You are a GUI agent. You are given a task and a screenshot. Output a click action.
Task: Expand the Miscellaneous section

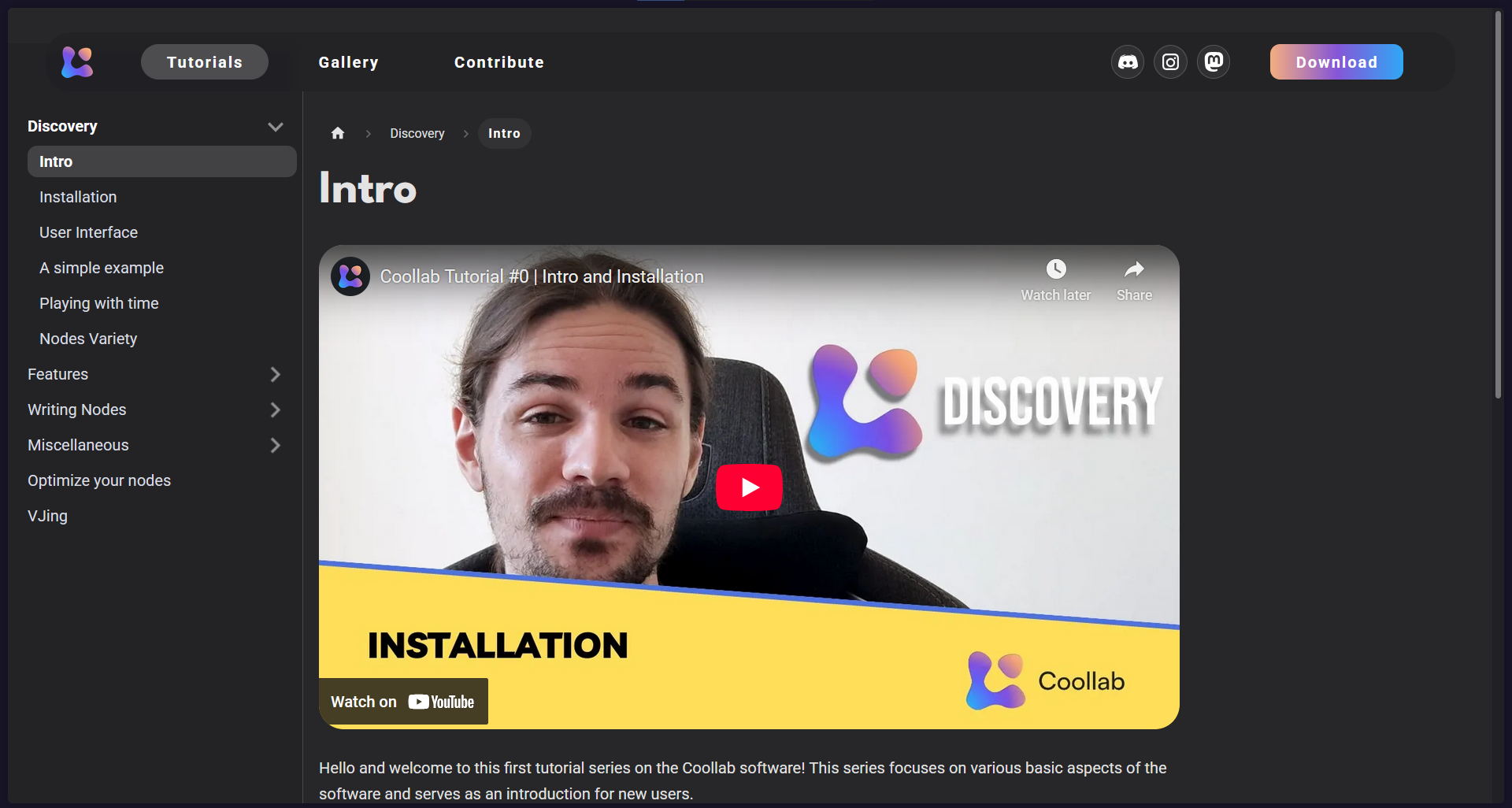pyautogui.click(x=275, y=446)
